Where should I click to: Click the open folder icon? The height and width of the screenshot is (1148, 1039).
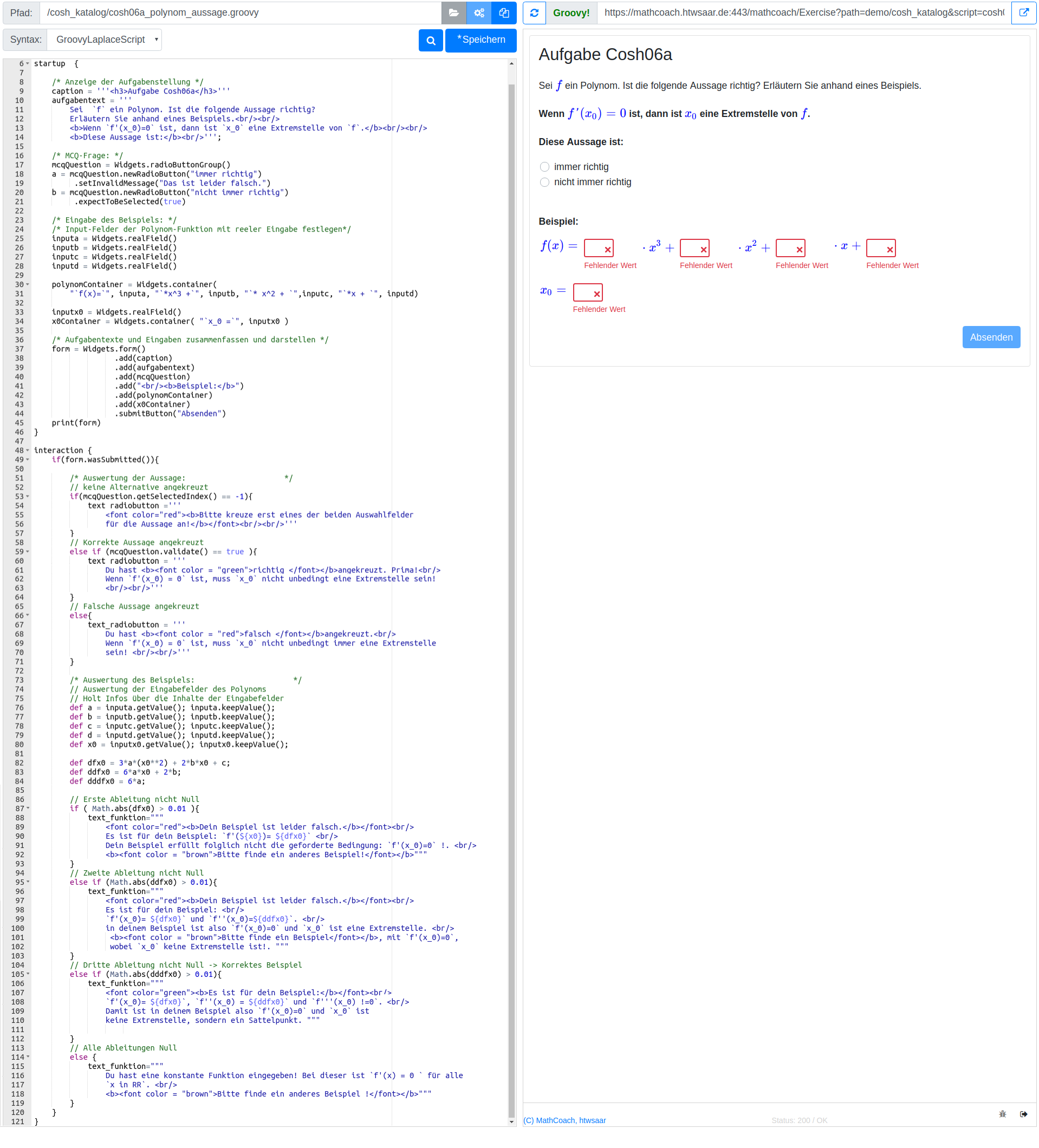[x=453, y=12]
